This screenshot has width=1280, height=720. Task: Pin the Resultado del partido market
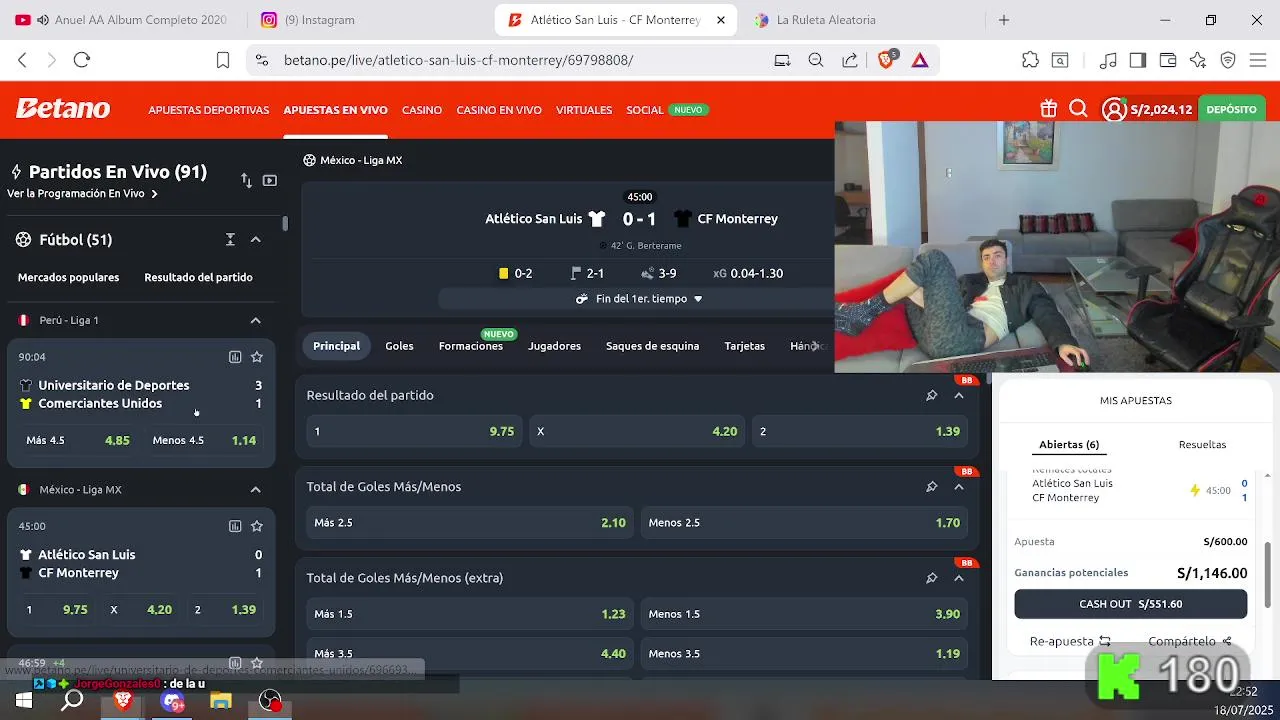tap(932, 395)
